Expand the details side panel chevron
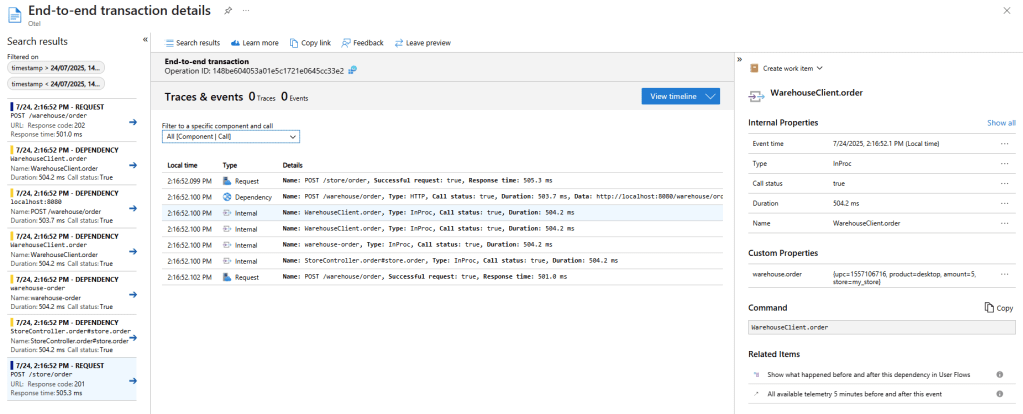 739,60
